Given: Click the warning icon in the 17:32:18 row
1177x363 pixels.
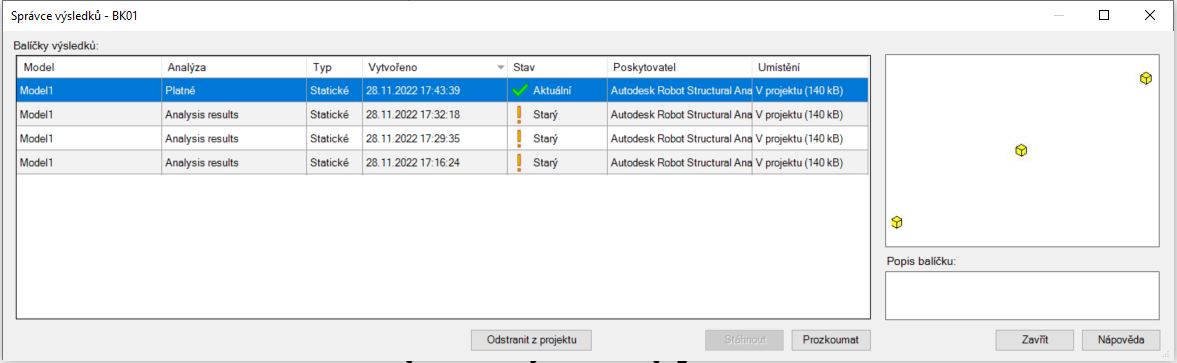Looking at the screenshot, I should [519, 115].
